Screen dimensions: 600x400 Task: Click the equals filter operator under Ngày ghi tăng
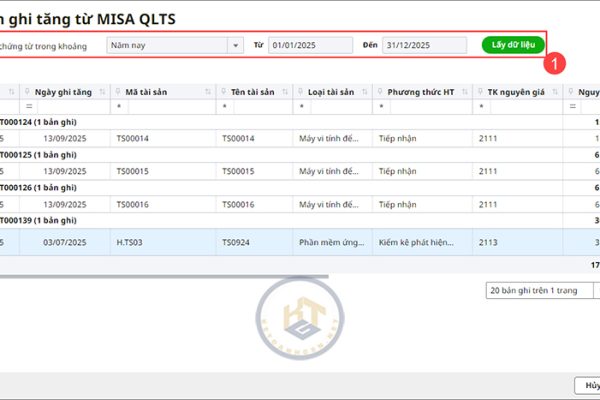click(30, 106)
